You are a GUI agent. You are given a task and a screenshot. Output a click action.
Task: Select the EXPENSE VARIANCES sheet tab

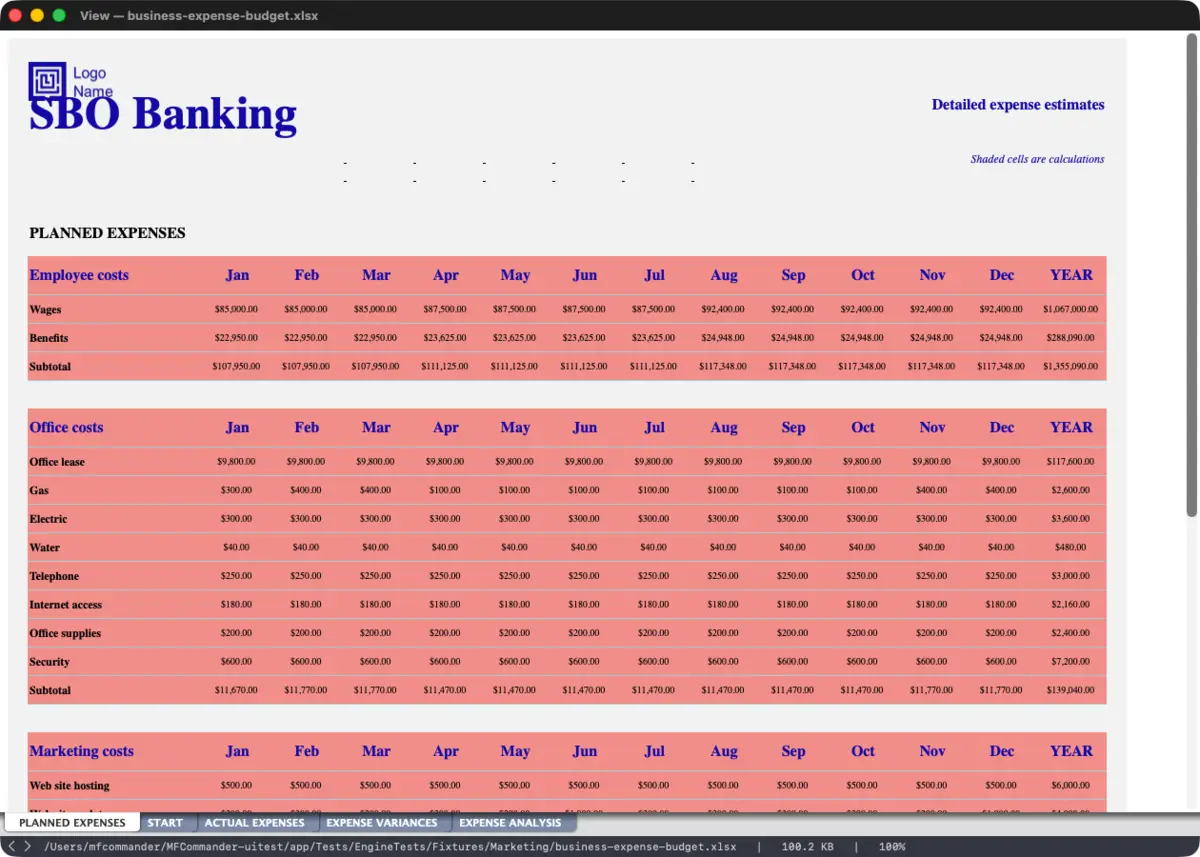click(x=382, y=823)
